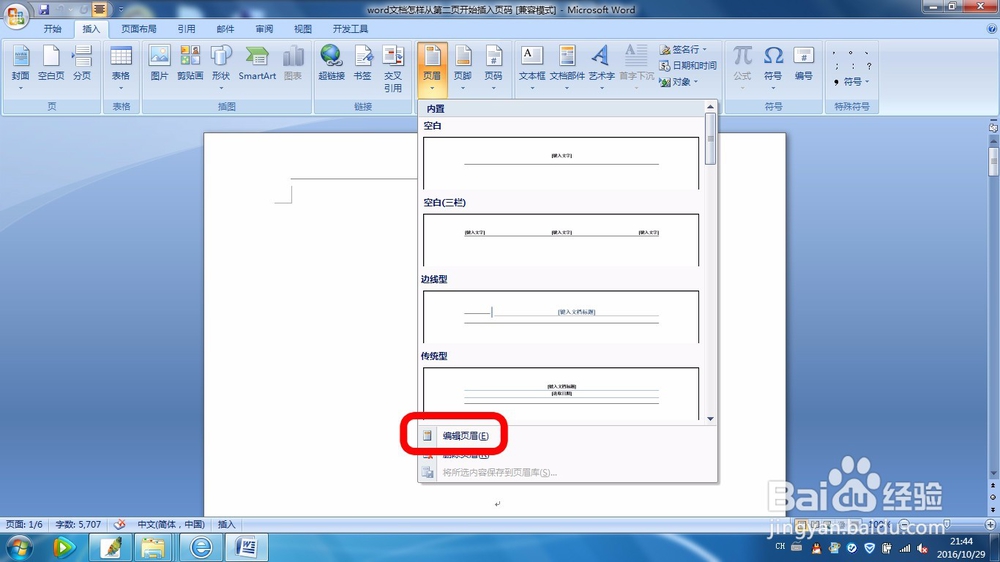Click page count 页面: 1/6 status

coord(24,524)
